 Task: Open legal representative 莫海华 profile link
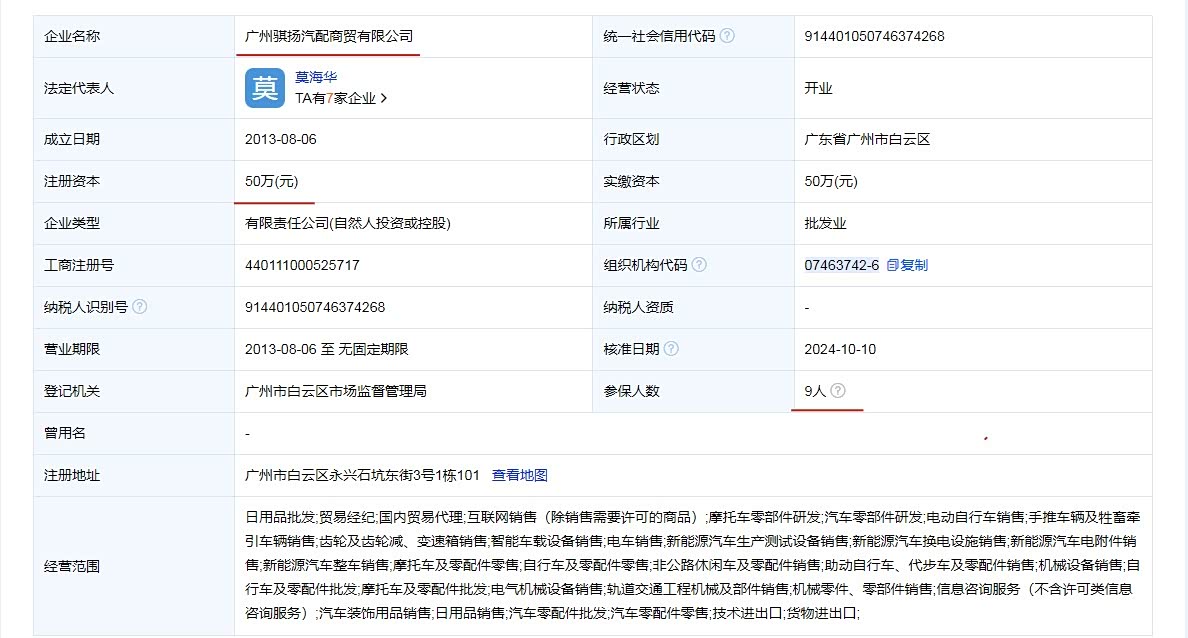316,77
